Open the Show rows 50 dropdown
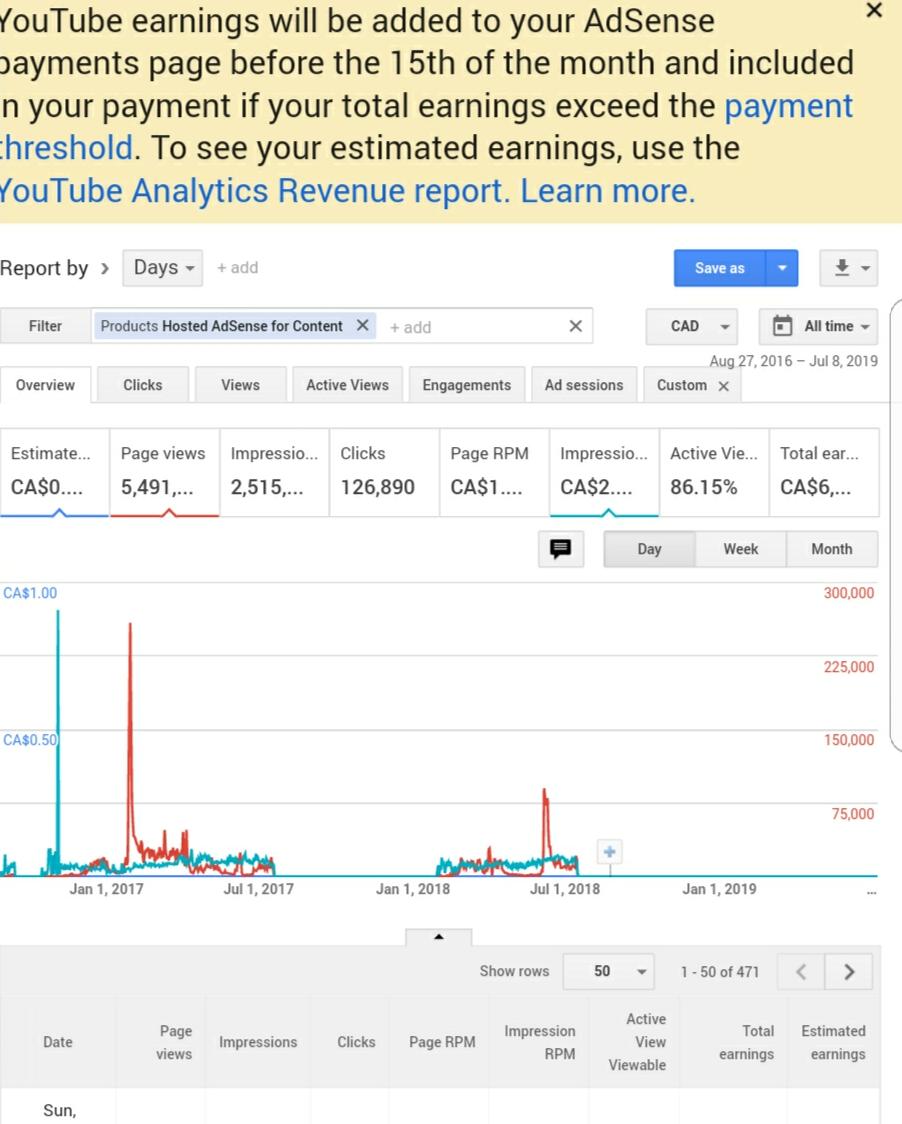The height and width of the screenshot is (1124, 902). 609,971
